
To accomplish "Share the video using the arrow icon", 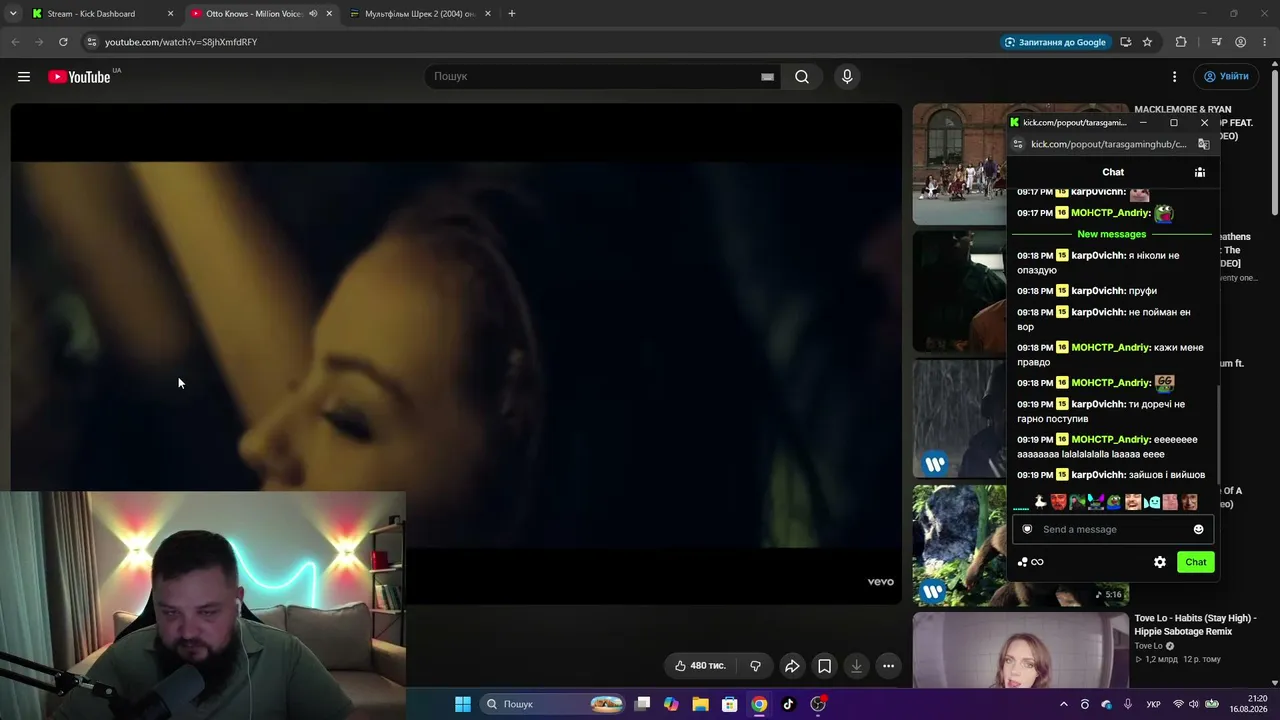I will click(792, 666).
